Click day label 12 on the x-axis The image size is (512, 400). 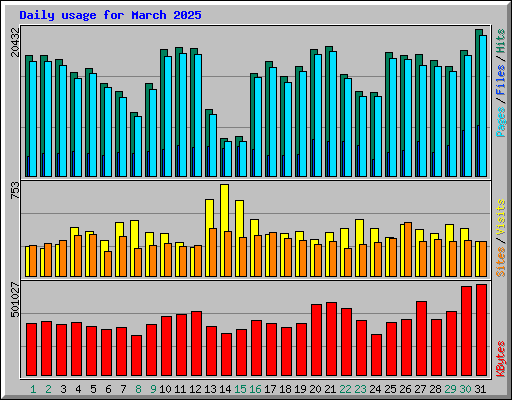pyautogui.click(x=195, y=389)
